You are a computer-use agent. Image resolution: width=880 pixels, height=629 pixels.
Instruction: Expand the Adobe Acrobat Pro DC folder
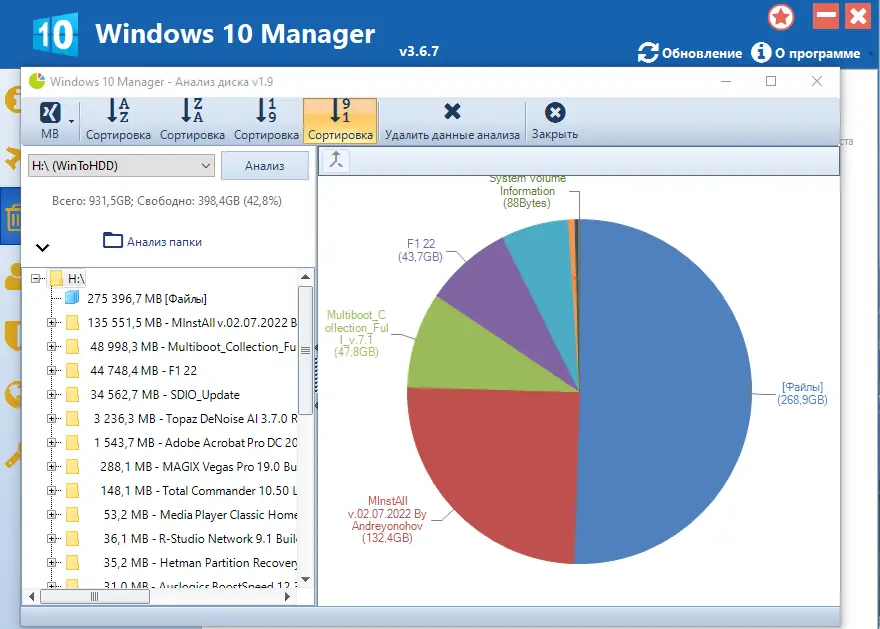tap(51, 443)
